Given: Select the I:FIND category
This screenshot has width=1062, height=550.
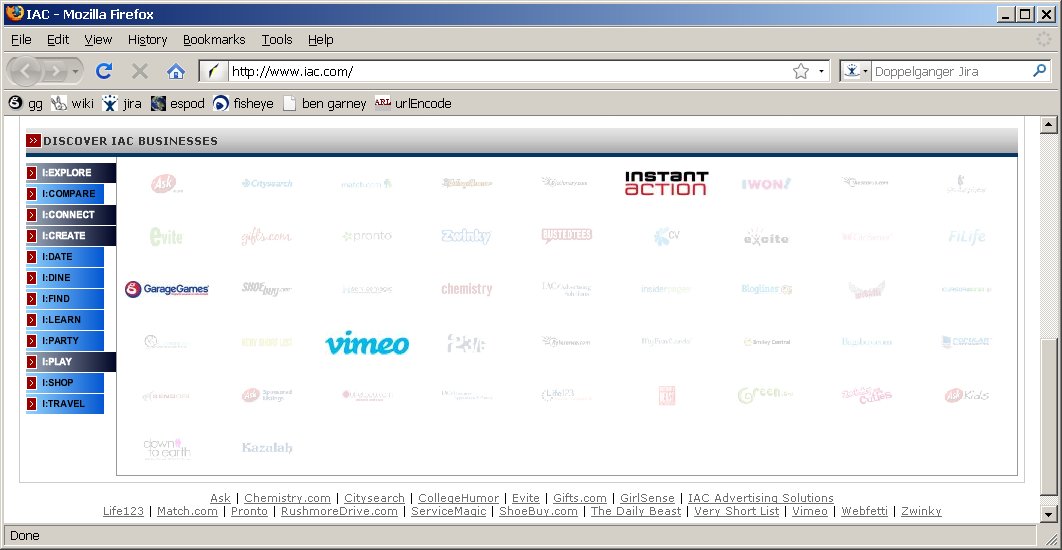Looking at the screenshot, I should [x=65, y=299].
